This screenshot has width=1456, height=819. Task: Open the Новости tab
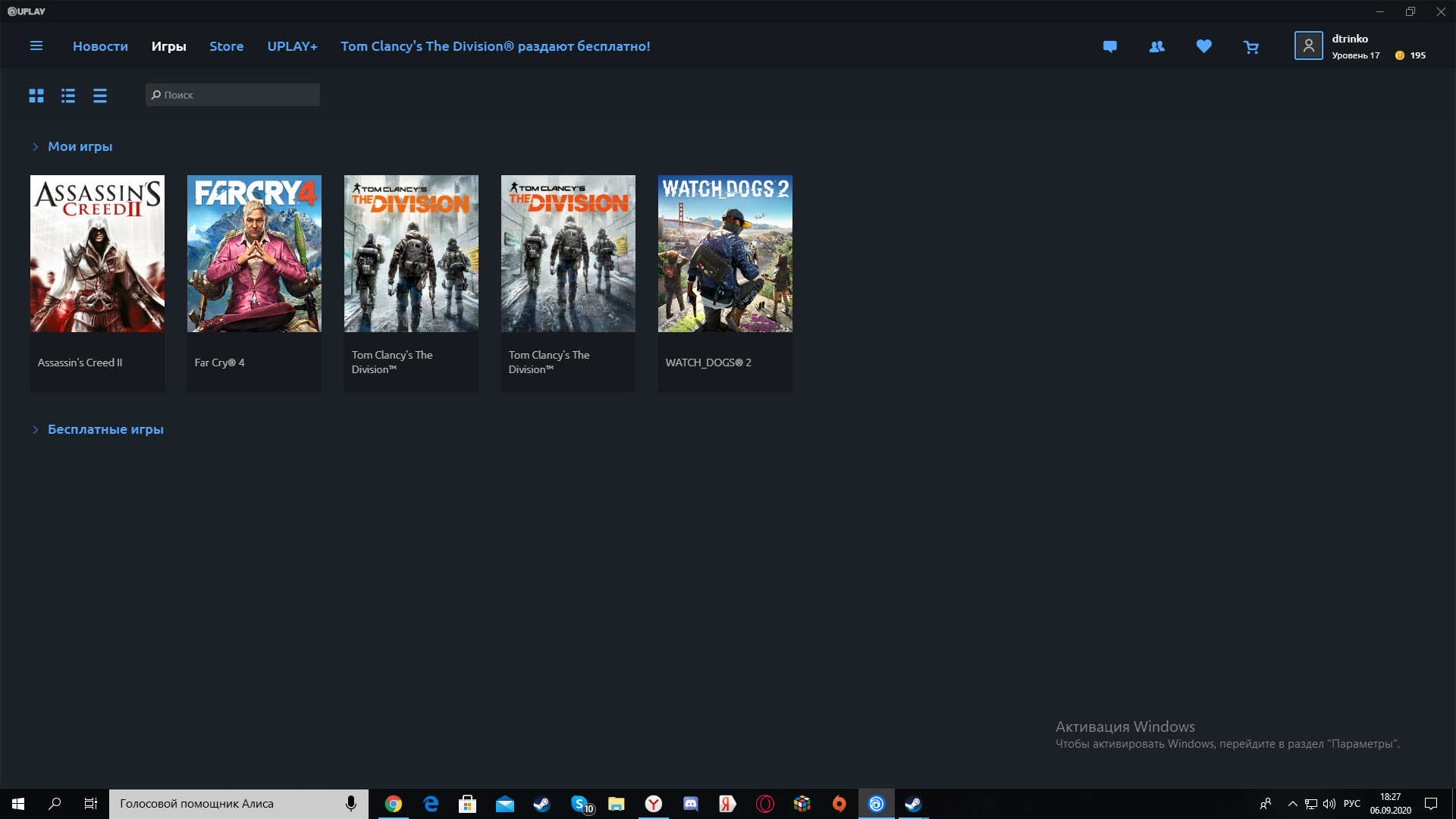tap(100, 46)
